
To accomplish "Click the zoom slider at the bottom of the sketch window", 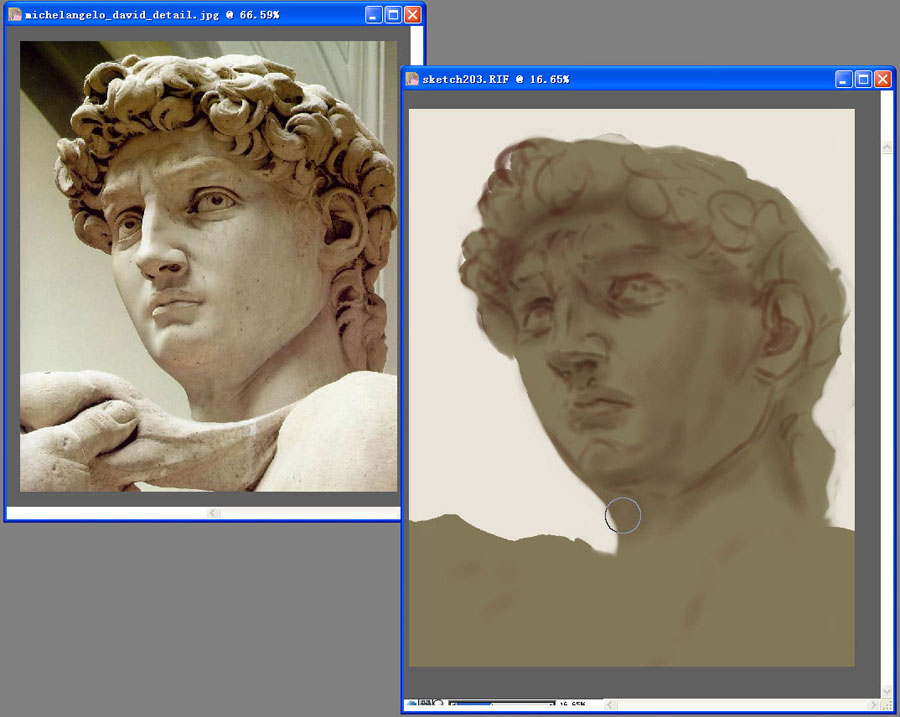I will pyautogui.click(x=502, y=703).
